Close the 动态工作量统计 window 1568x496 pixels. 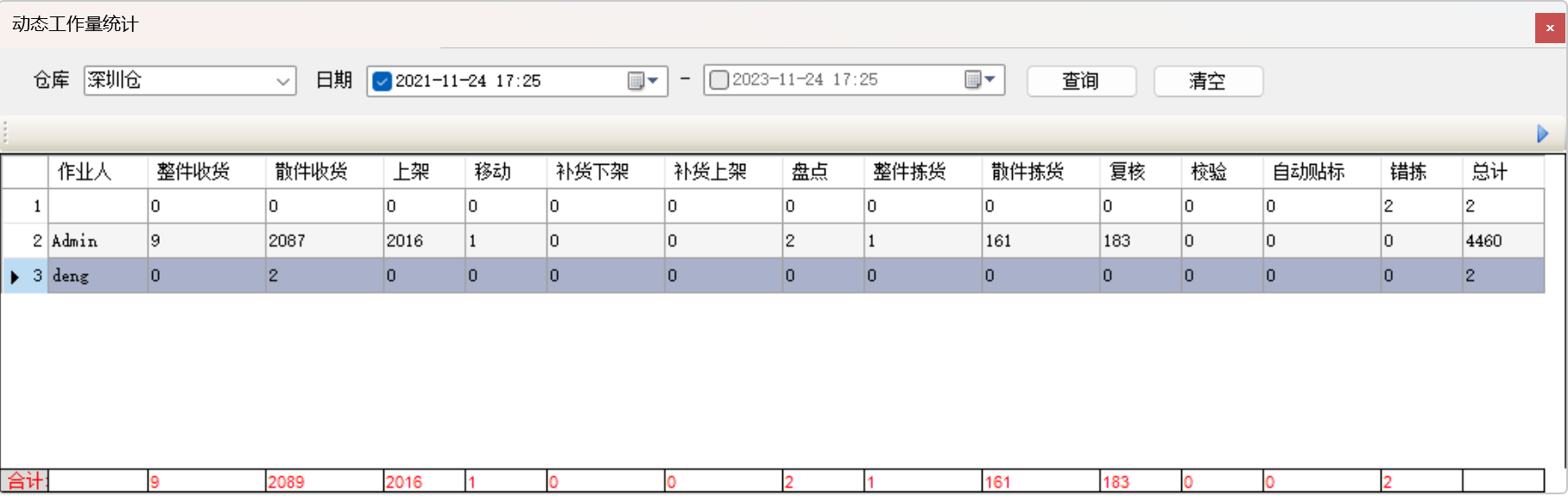(1549, 28)
